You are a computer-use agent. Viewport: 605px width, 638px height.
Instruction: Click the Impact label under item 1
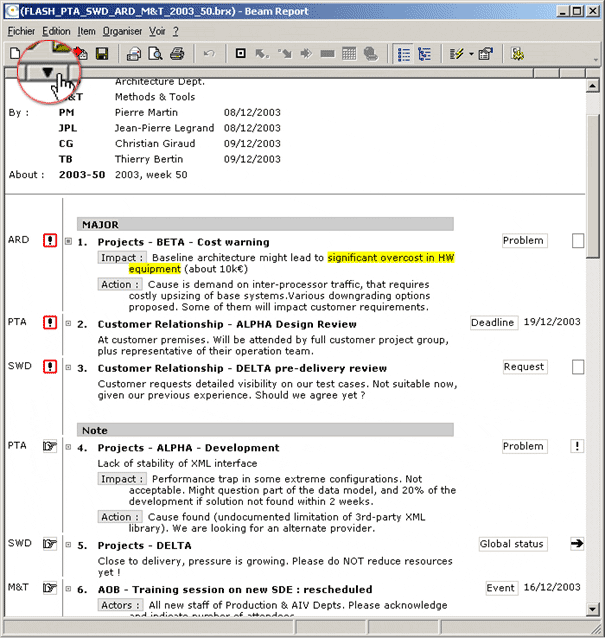click(121, 258)
